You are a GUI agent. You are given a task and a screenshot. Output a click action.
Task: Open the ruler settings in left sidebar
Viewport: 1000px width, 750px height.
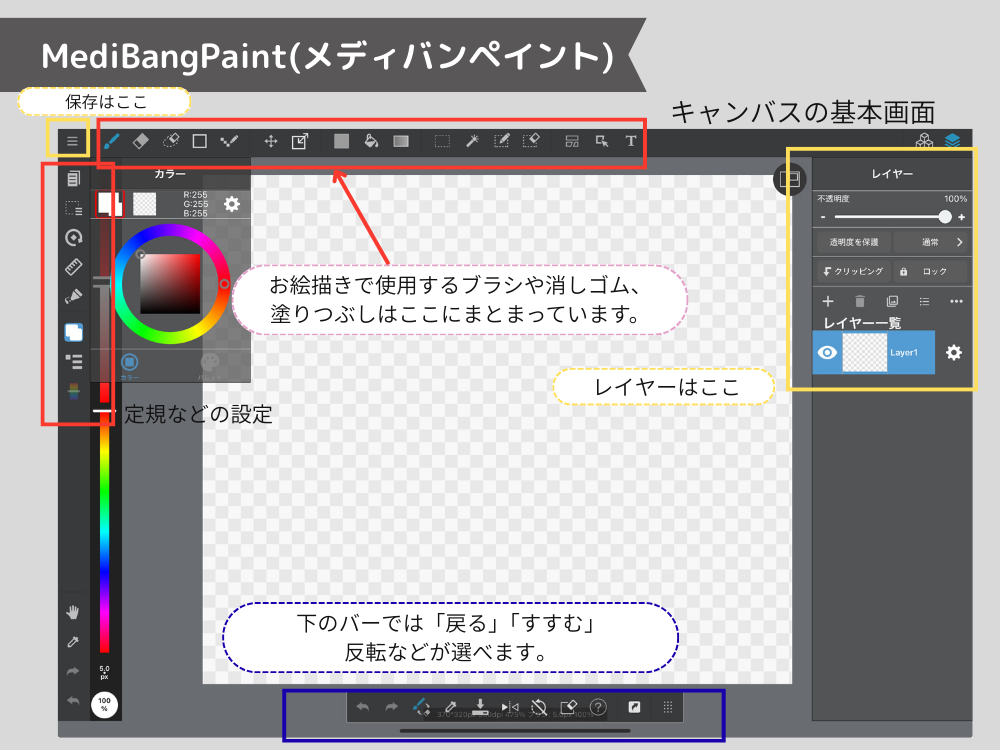coord(73,267)
